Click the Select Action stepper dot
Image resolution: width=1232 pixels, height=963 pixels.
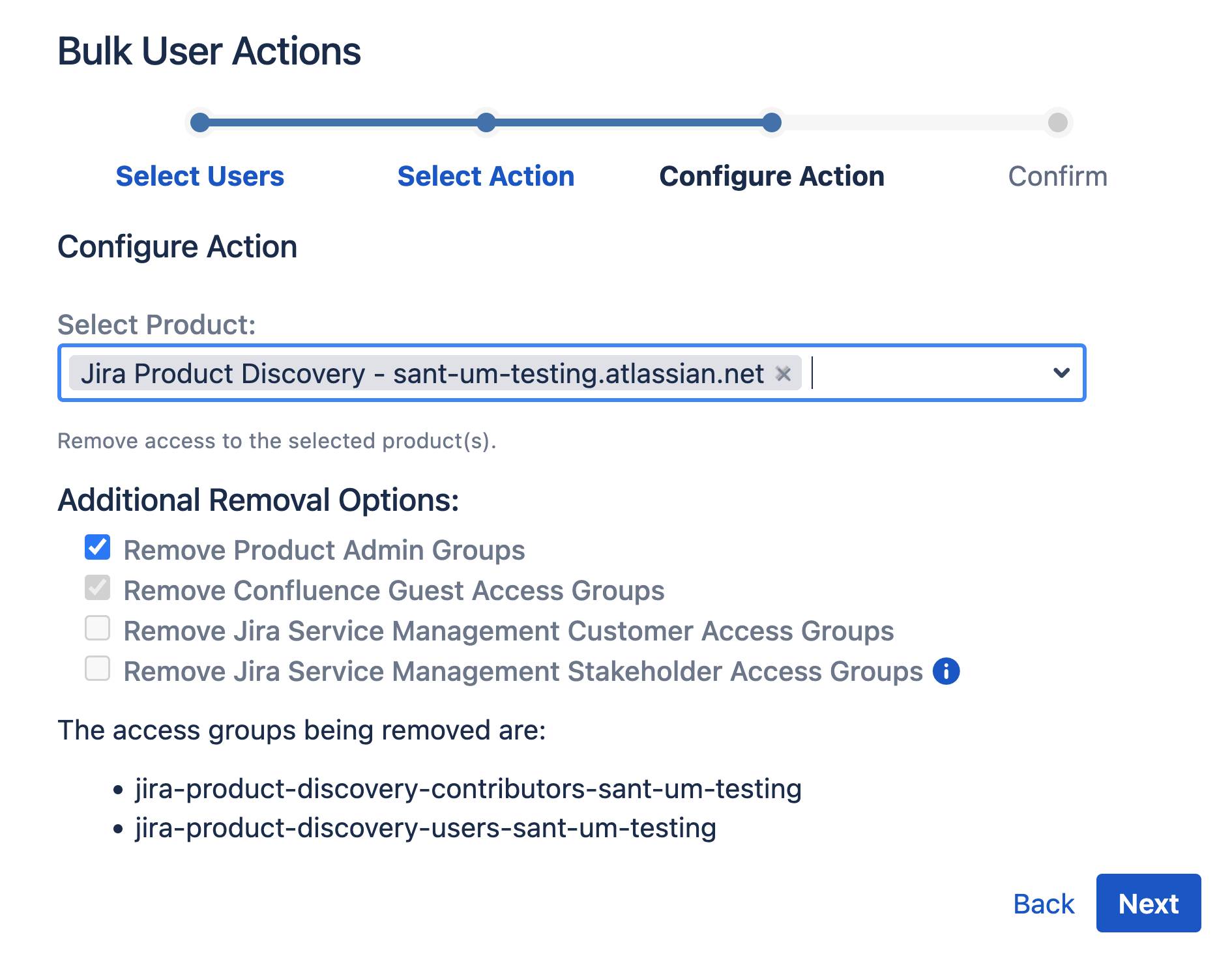486,122
